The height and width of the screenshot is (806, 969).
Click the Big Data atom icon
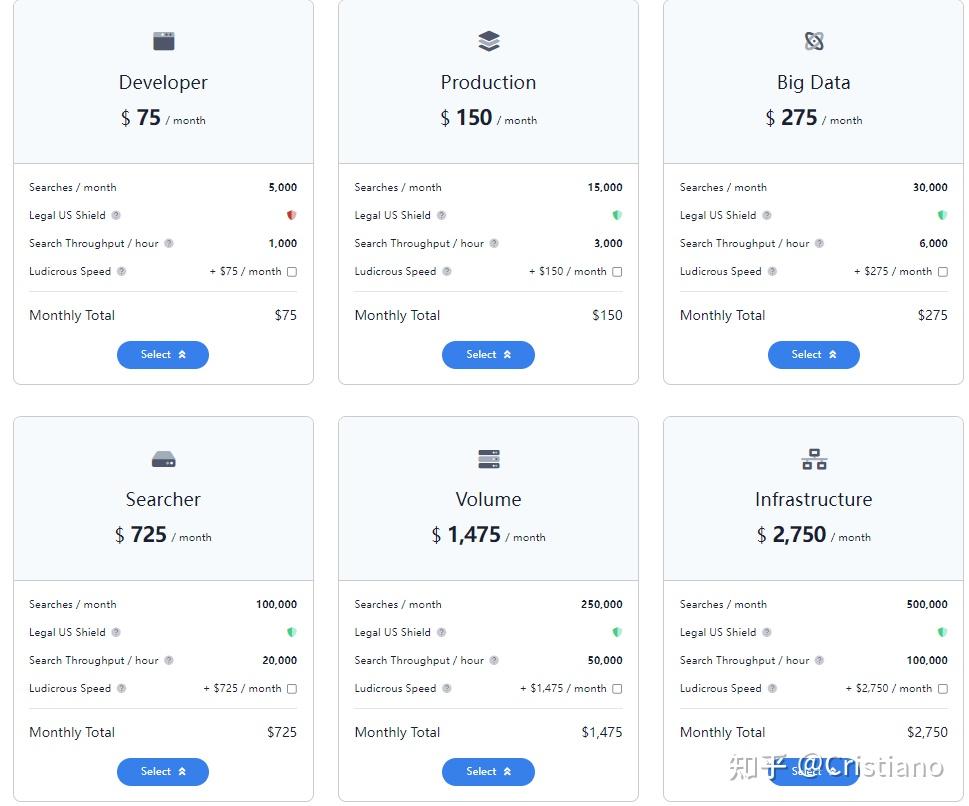pos(814,41)
